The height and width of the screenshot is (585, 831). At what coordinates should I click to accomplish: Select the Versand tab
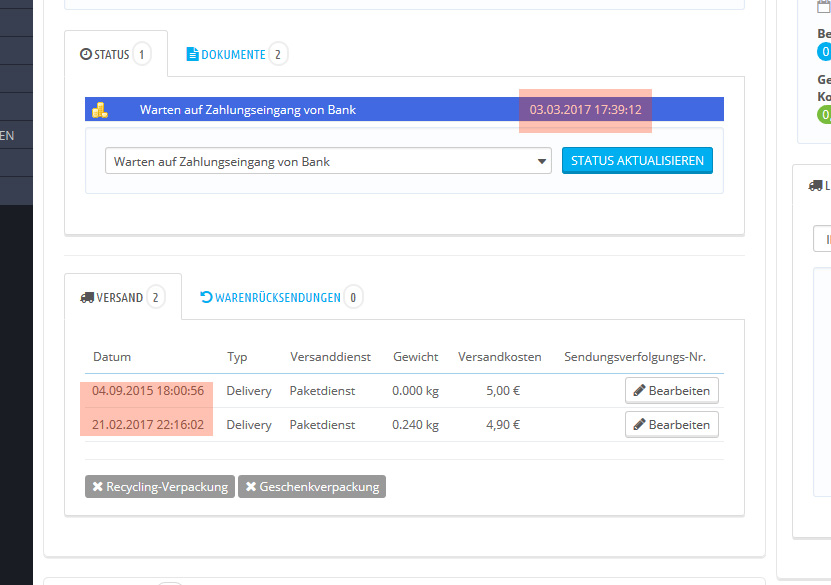(x=123, y=297)
